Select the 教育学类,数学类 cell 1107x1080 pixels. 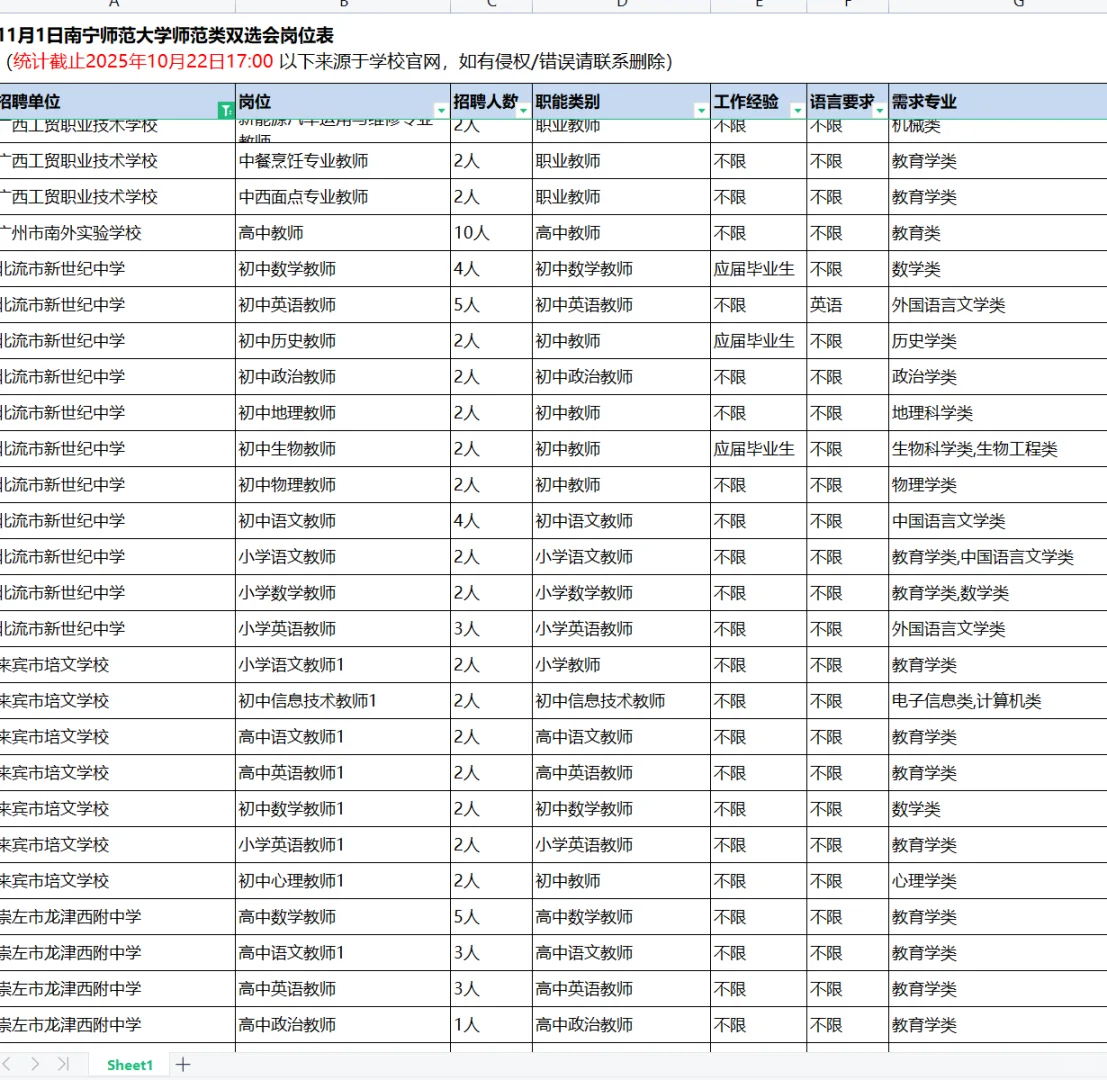tap(997, 593)
